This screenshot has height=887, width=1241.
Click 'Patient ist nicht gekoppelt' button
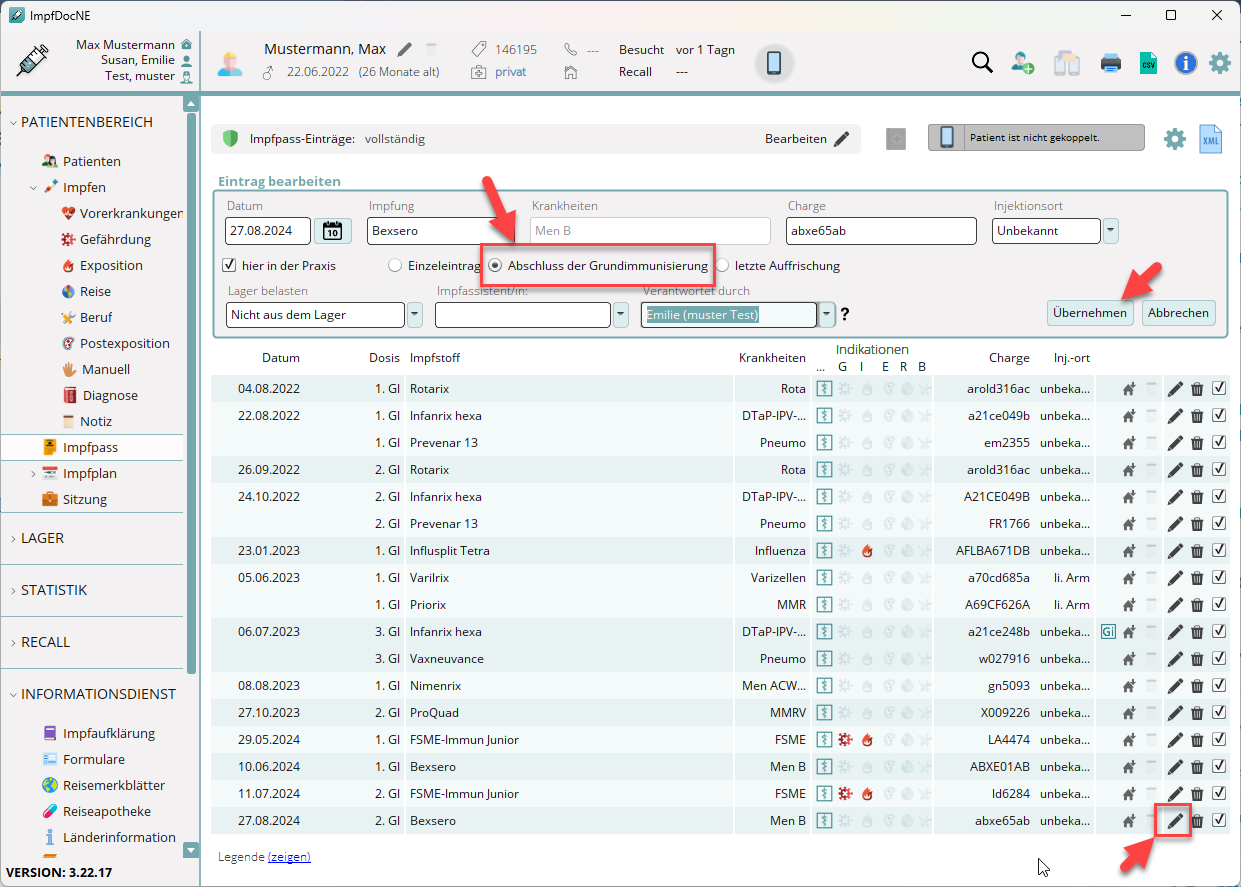1036,138
